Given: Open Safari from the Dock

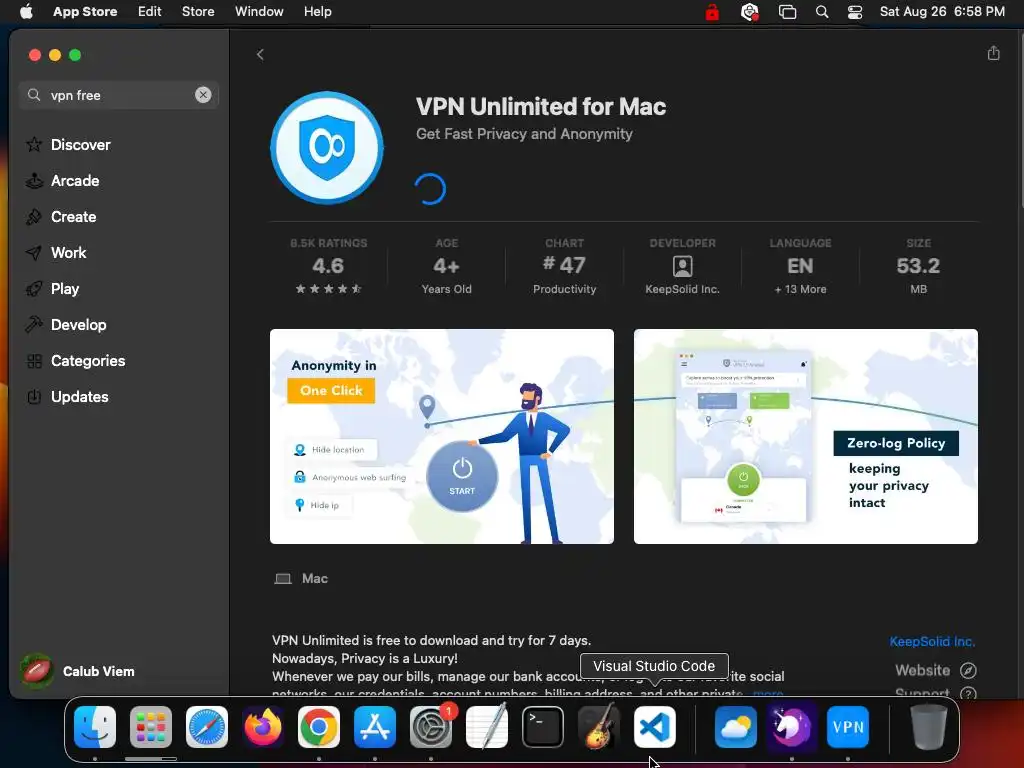Looking at the screenshot, I should [207, 727].
